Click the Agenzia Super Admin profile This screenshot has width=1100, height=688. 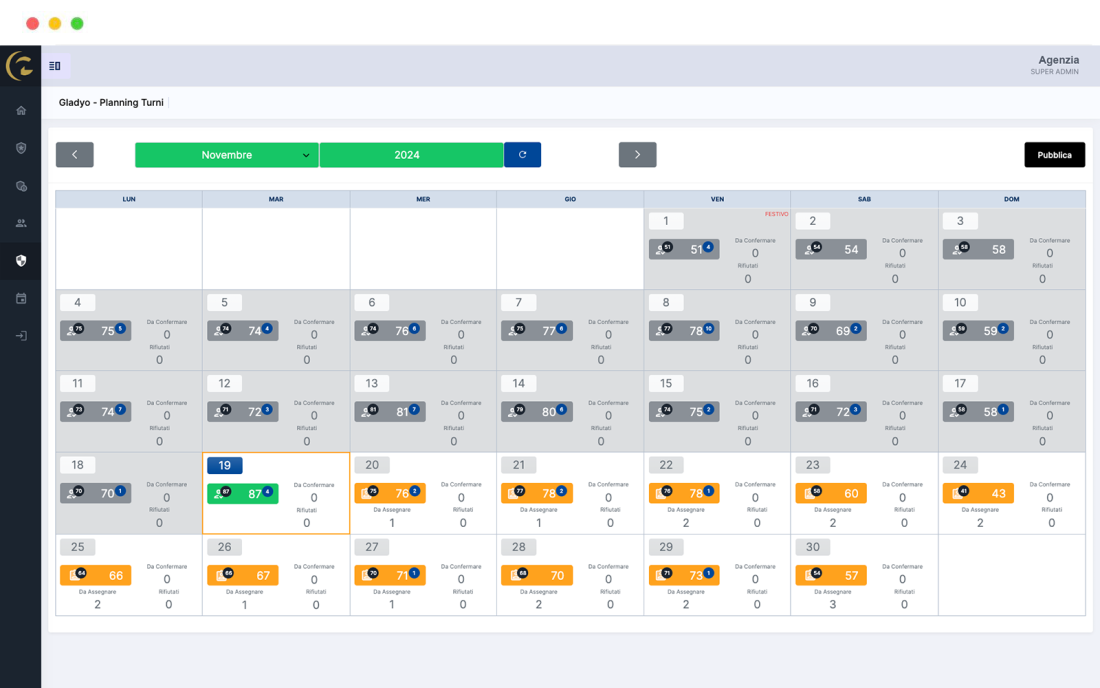(1057, 65)
